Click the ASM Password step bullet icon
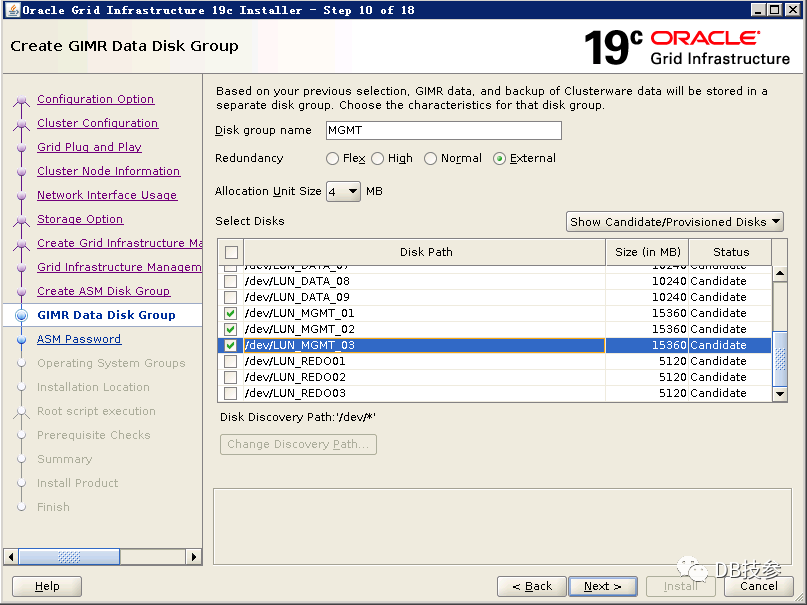The width and height of the screenshot is (807, 605). coord(21,340)
